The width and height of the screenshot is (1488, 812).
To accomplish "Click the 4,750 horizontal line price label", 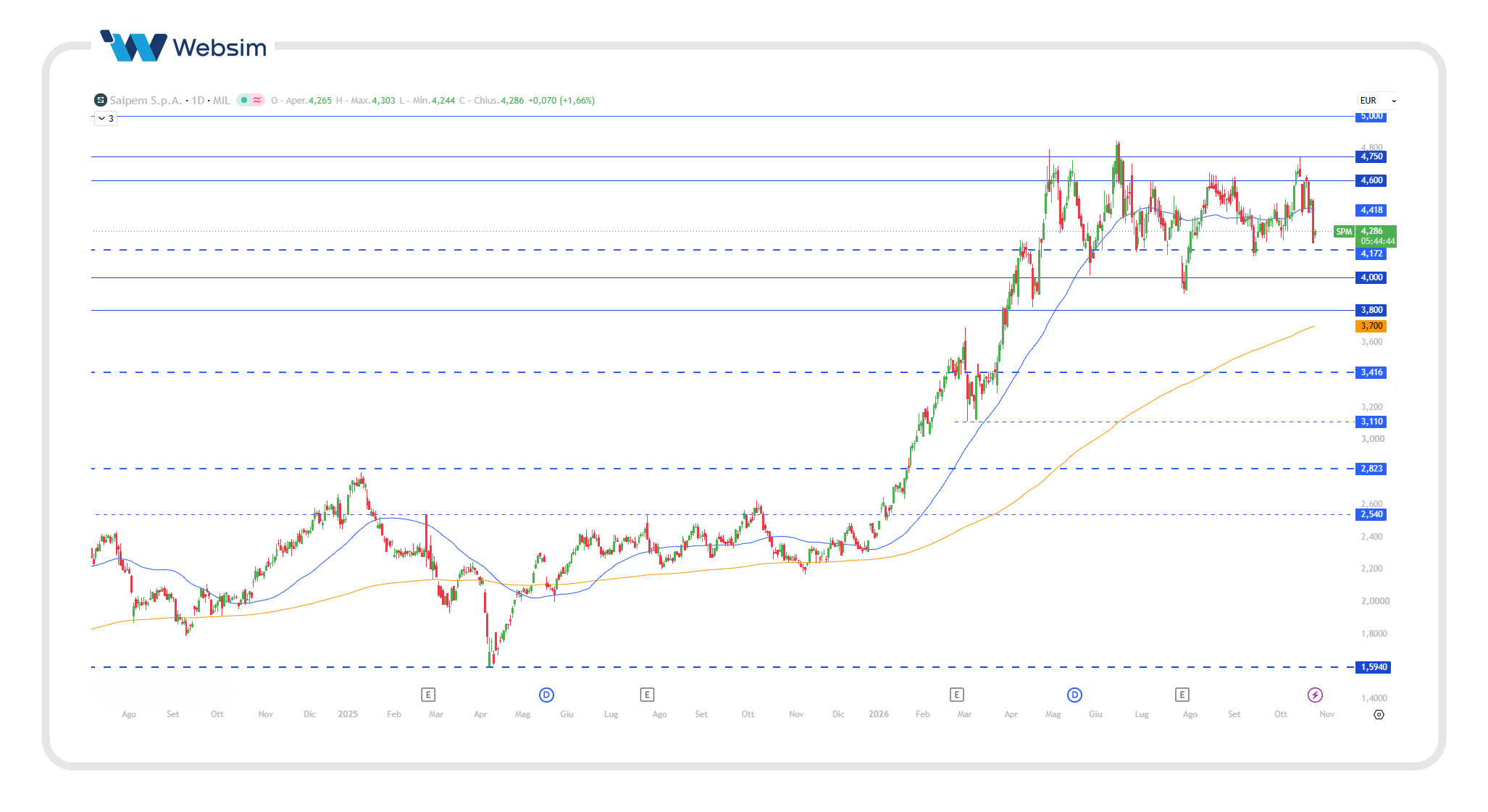I will tap(1371, 156).
